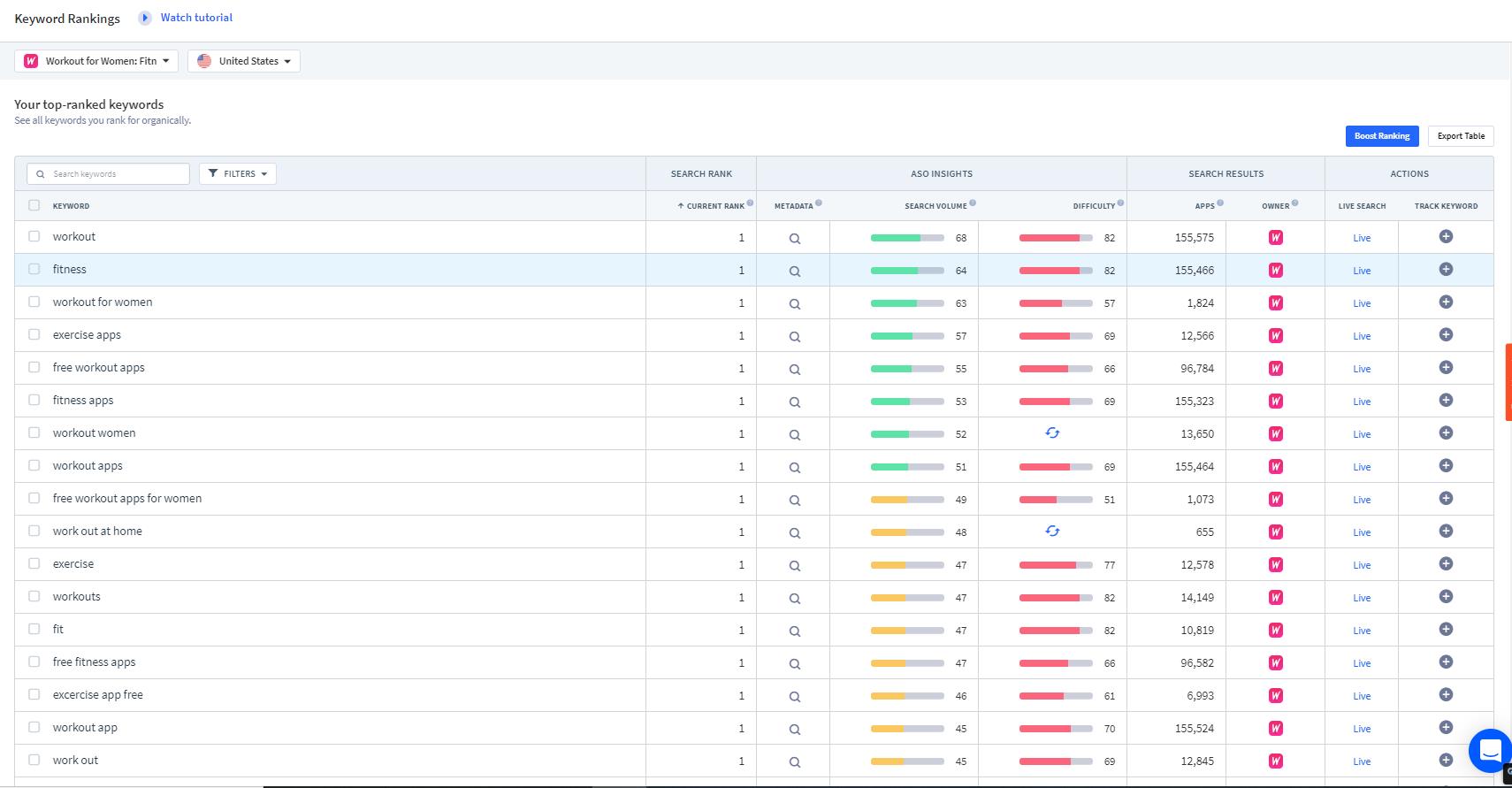Viewport: 1512px width, 788px height.
Task: Click owner app icon in exercise apps row
Action: (x=1275, y=336)
